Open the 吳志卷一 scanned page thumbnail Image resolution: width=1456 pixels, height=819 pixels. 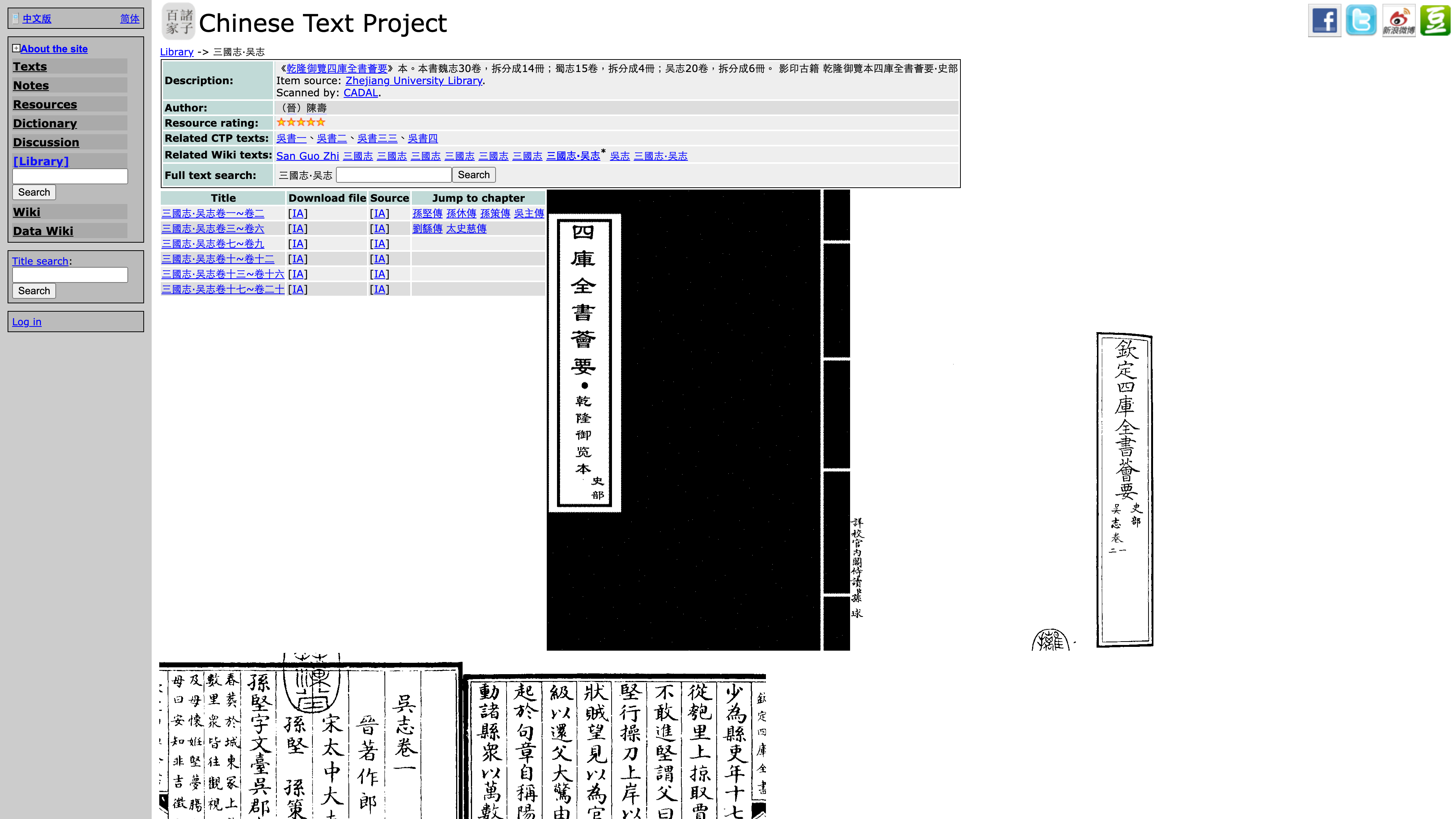tap(310, 736)
